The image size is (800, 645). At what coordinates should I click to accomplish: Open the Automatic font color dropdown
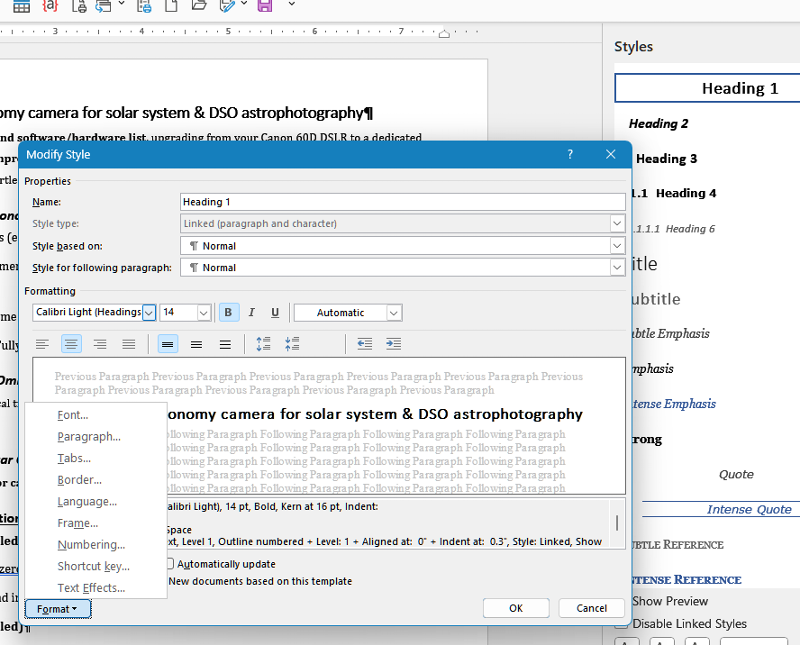(393, 312)
